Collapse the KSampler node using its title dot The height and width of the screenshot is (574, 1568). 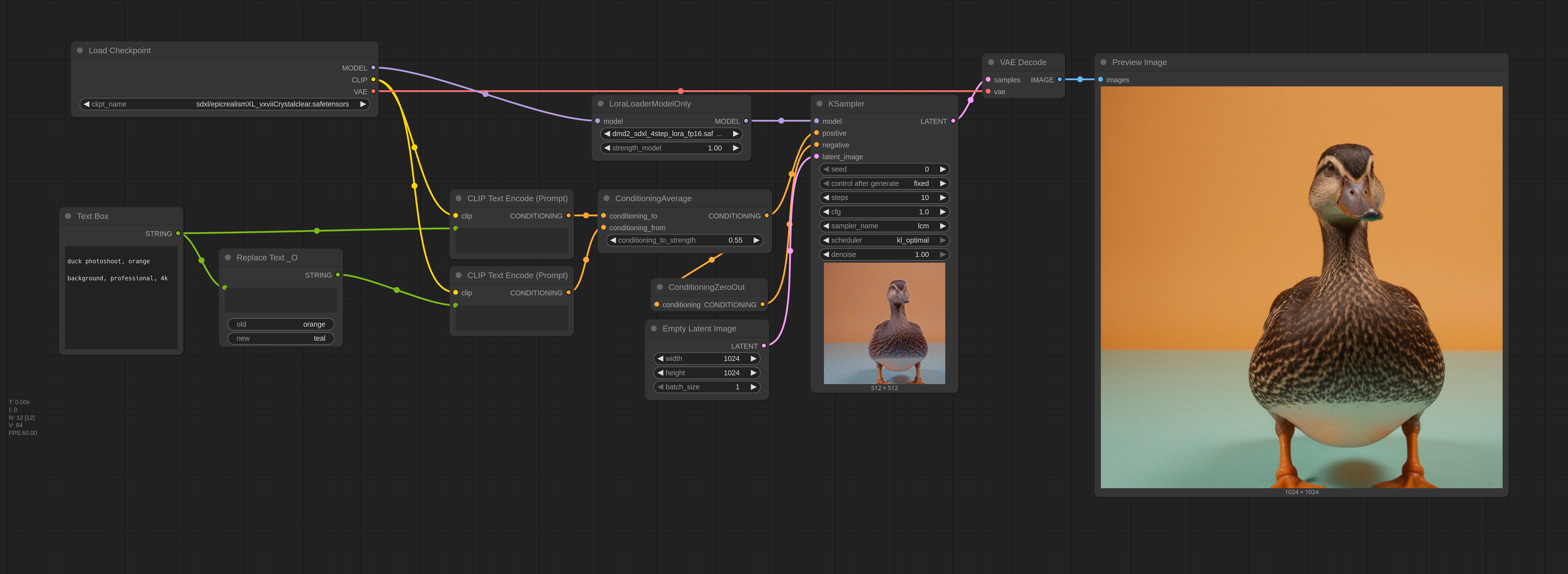(x=819, y=104)
